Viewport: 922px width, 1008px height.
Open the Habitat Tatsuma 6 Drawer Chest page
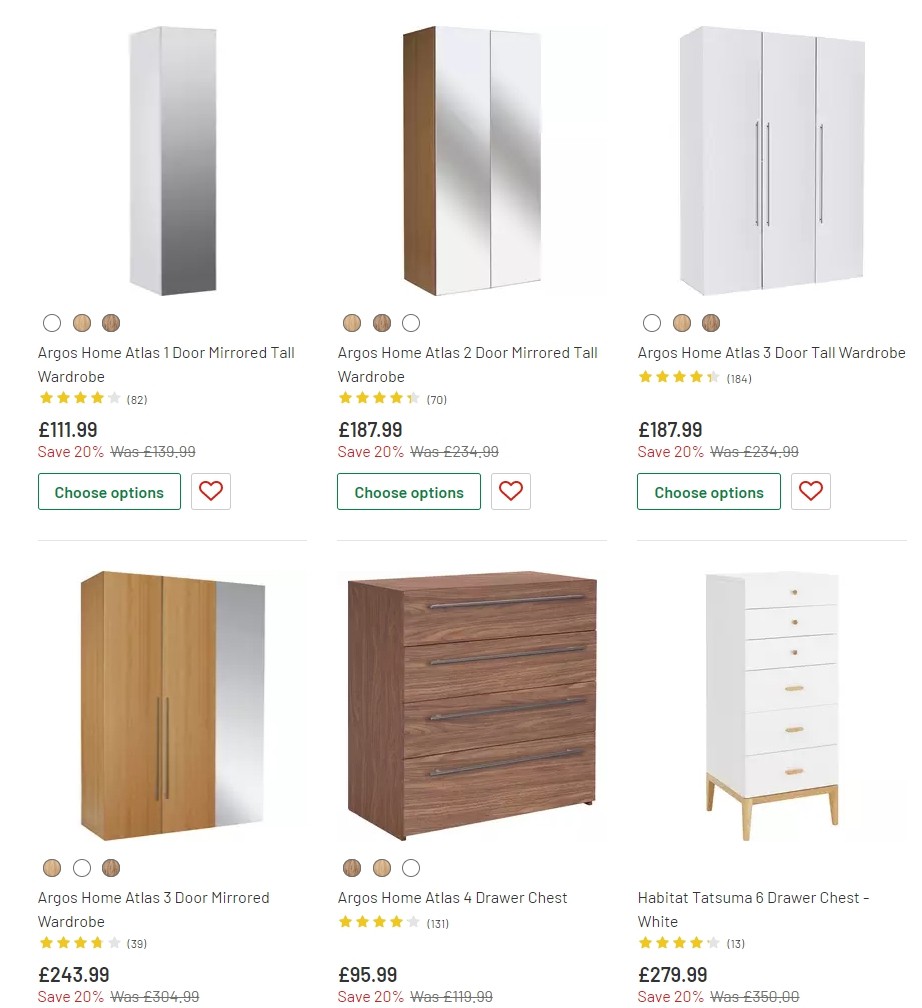pyautogui.click(x=753, y=909)
